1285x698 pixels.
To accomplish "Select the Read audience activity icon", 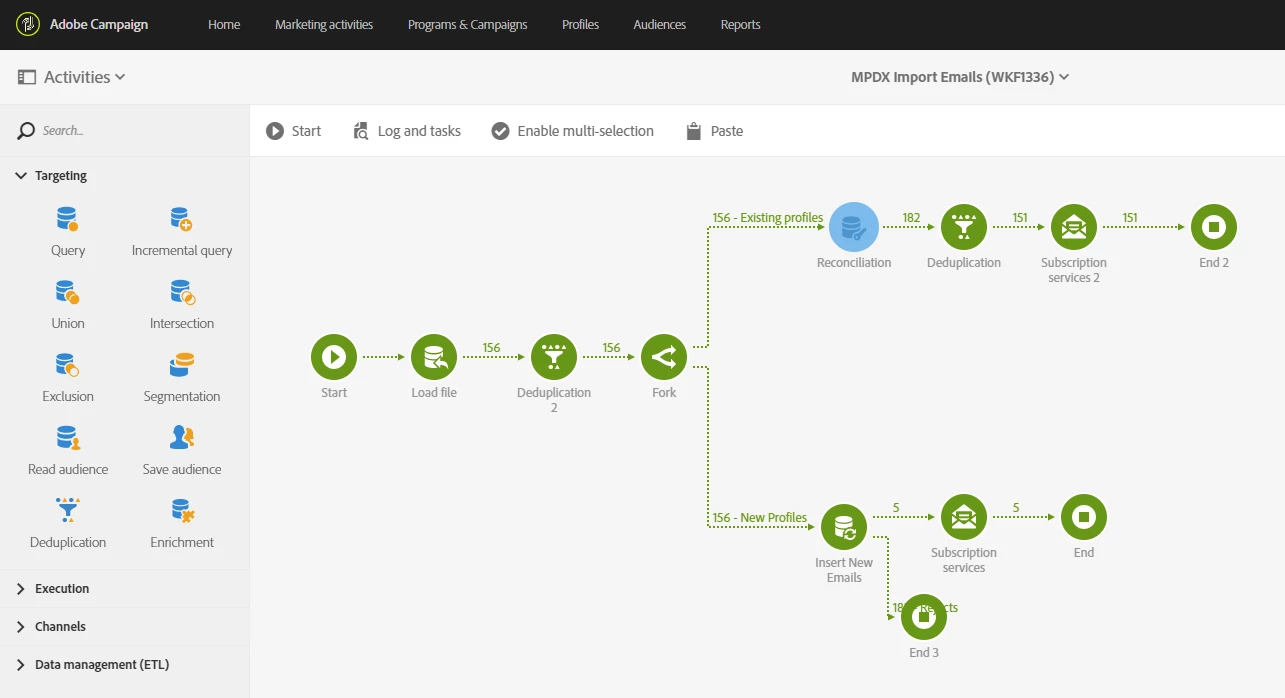I will (x=68, y=438).
